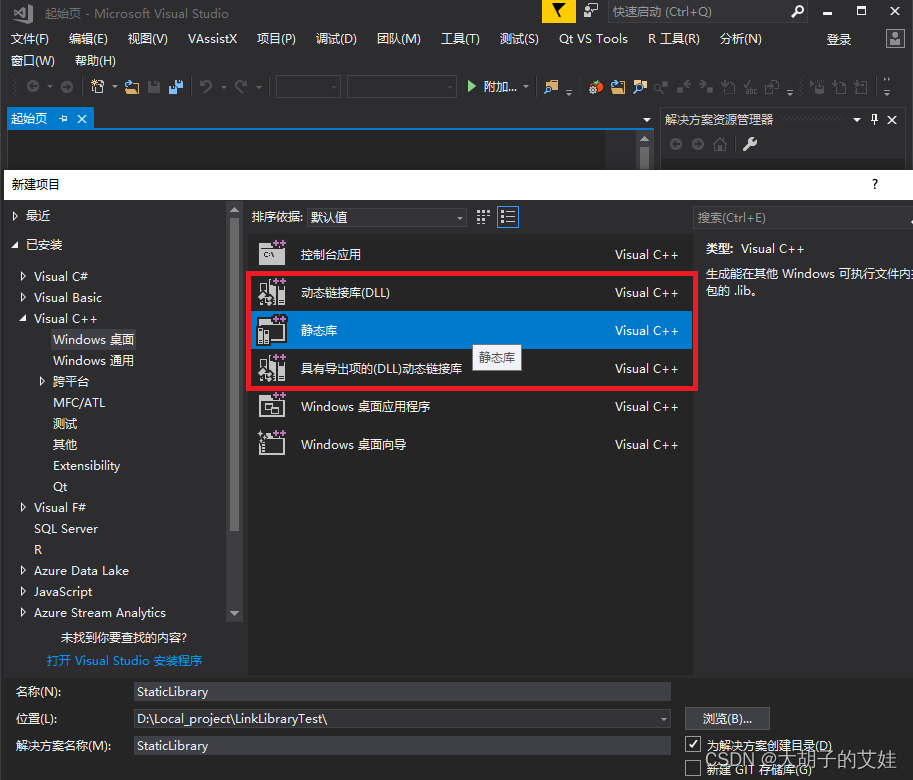The height and width of the screenshot is (780, 913).
Task: Click the New Project toolbar icon
Action: 97,87
